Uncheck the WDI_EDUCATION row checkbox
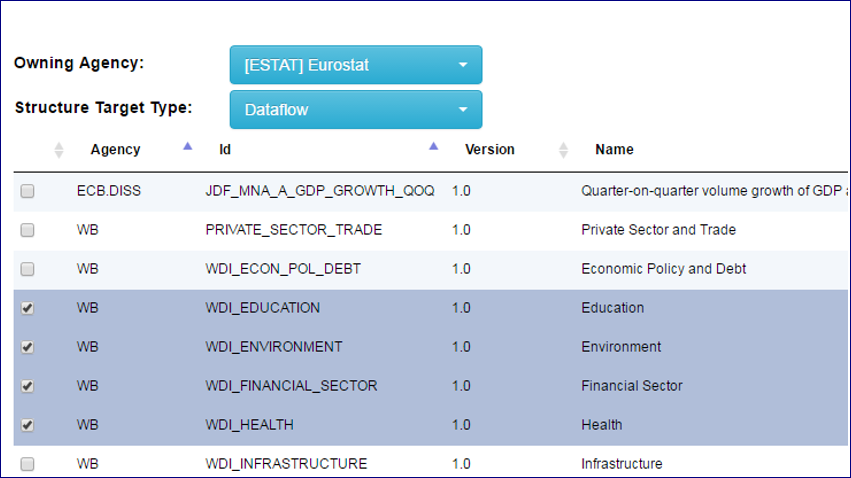 [28, 308]
